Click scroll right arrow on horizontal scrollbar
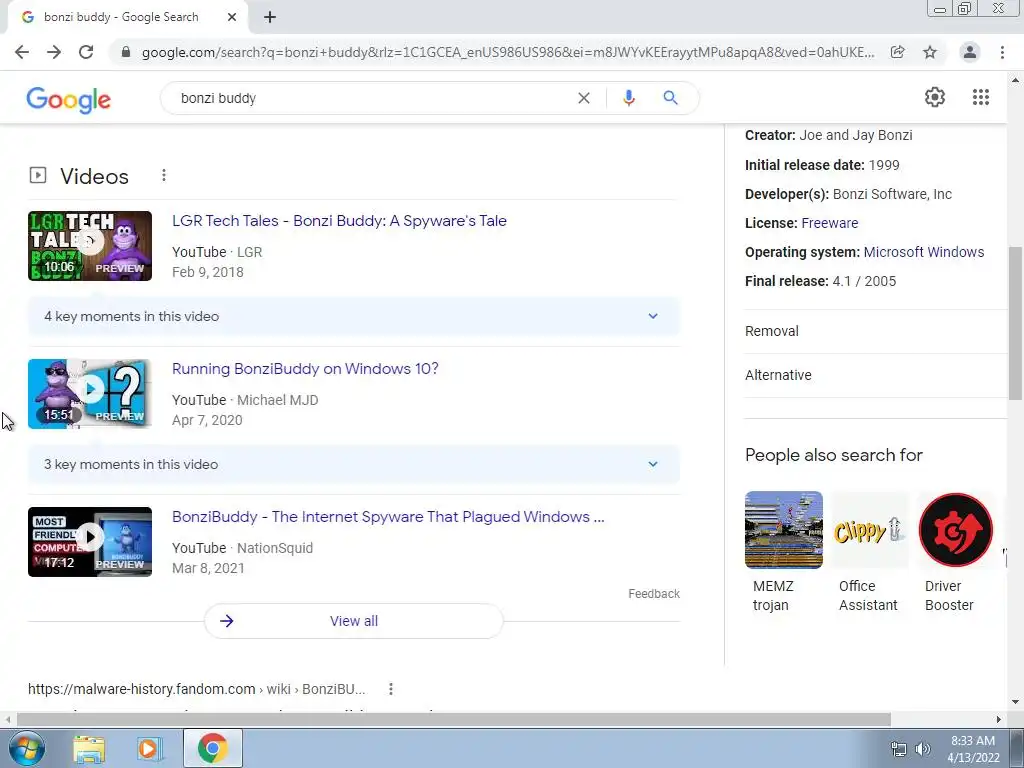This screenshot has width=1024, height=768. pos(999,719)
